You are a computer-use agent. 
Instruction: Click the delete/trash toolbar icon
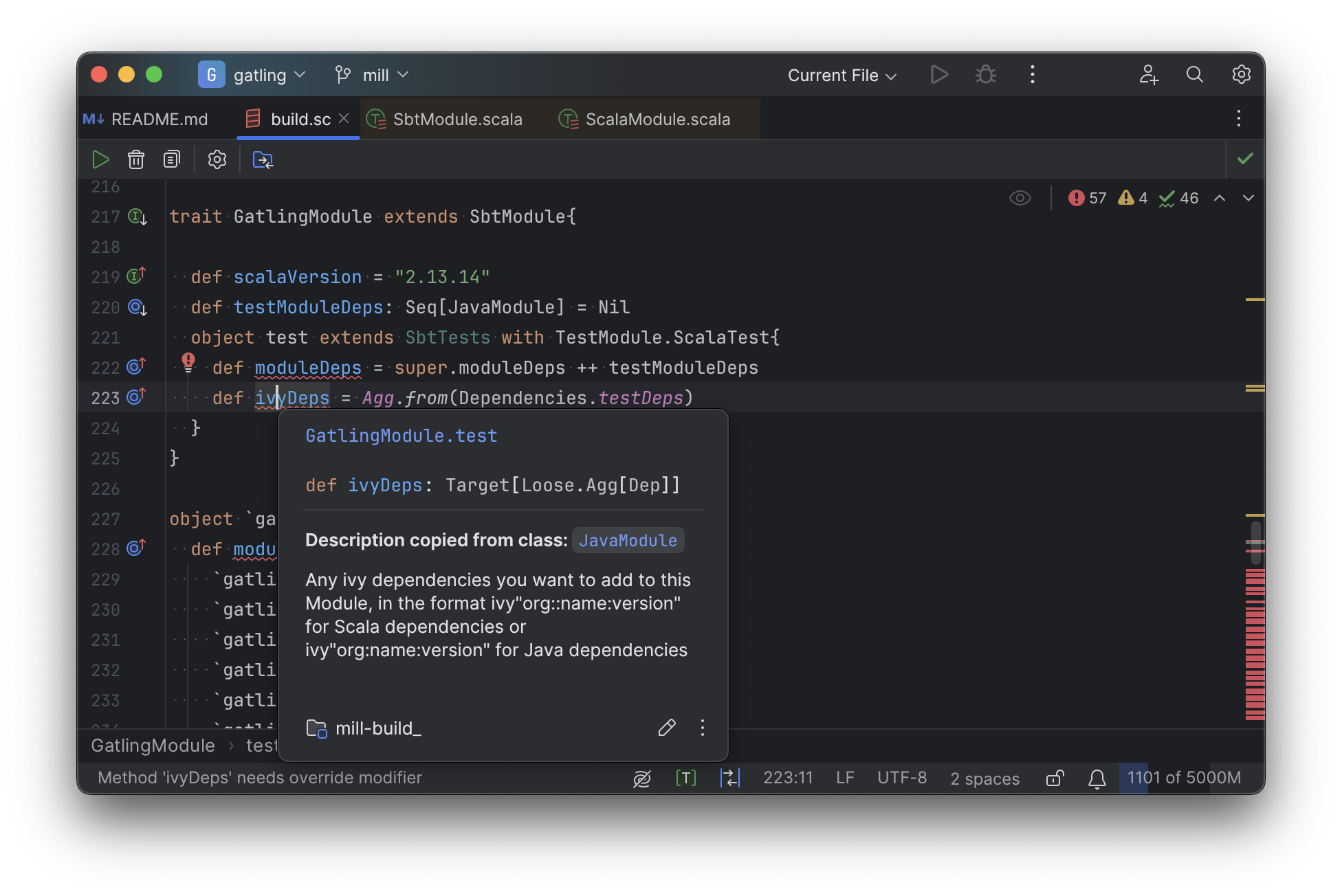point(136,159)
